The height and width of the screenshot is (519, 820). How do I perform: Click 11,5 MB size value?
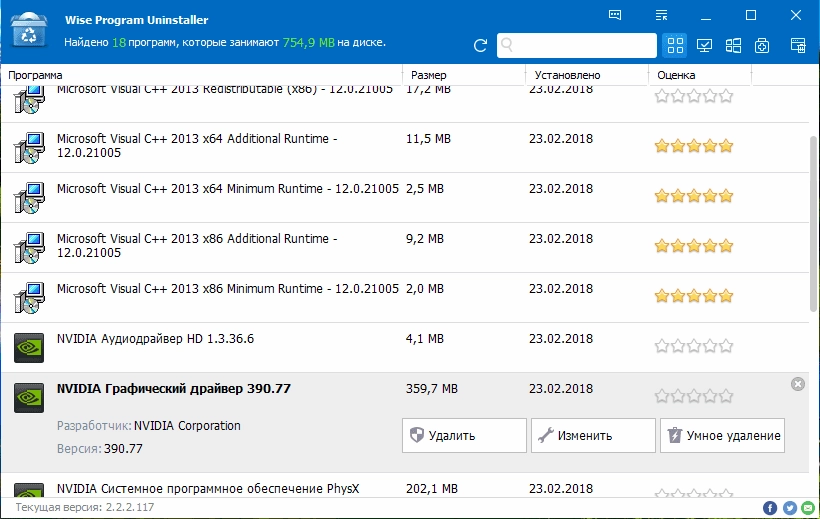pyautogui.click(x=428, y=139)
